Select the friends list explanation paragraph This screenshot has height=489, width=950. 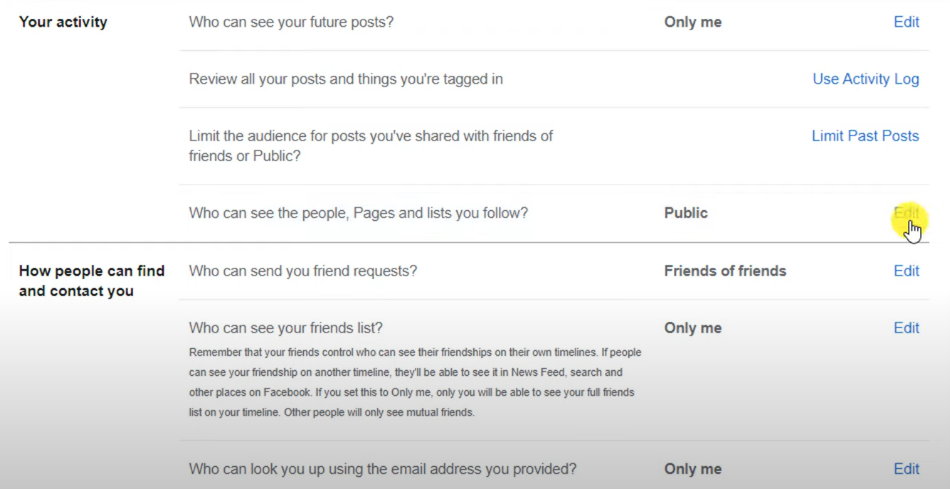coord(415,382)
